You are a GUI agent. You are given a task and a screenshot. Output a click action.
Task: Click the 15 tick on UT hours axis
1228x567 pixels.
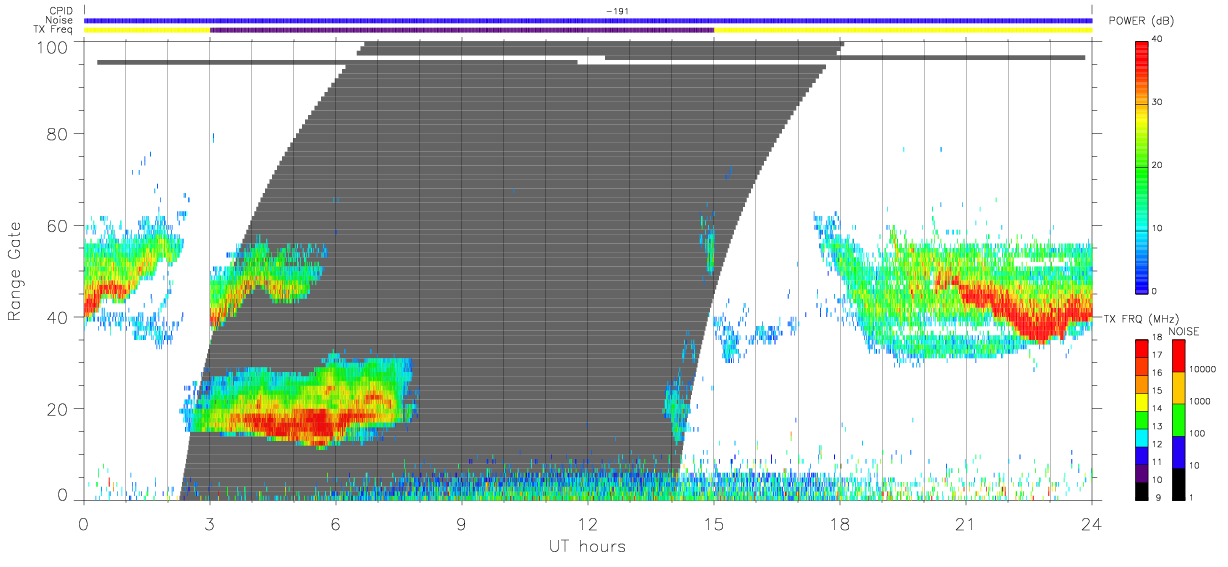click(x=714, y=523)
